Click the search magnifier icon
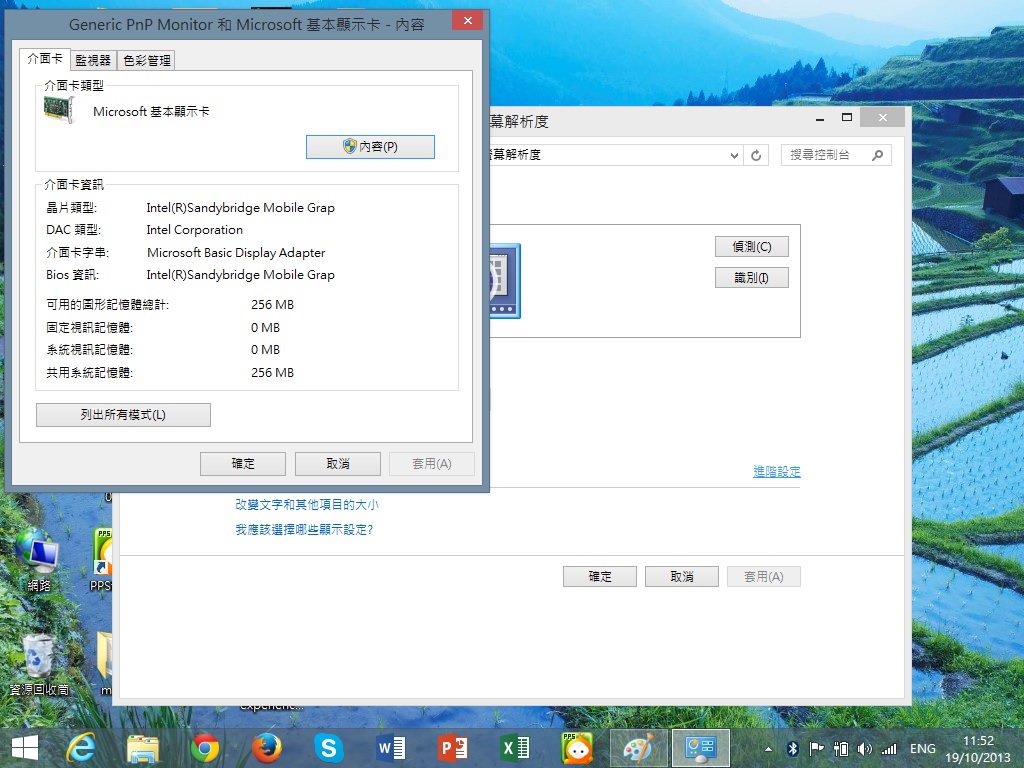Screen dimensions: 1024x768 coord(877,155)
